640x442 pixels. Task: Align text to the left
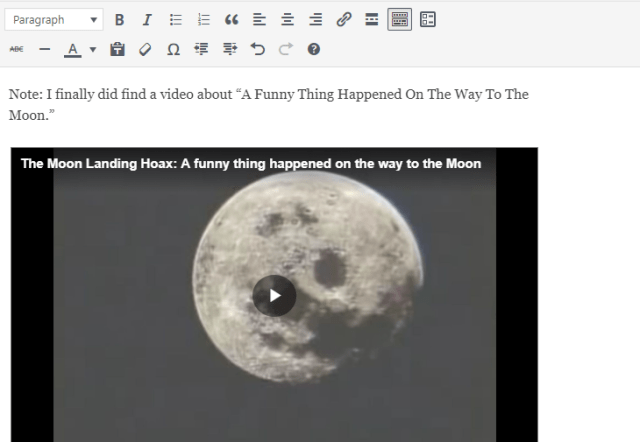click(259, 20)
